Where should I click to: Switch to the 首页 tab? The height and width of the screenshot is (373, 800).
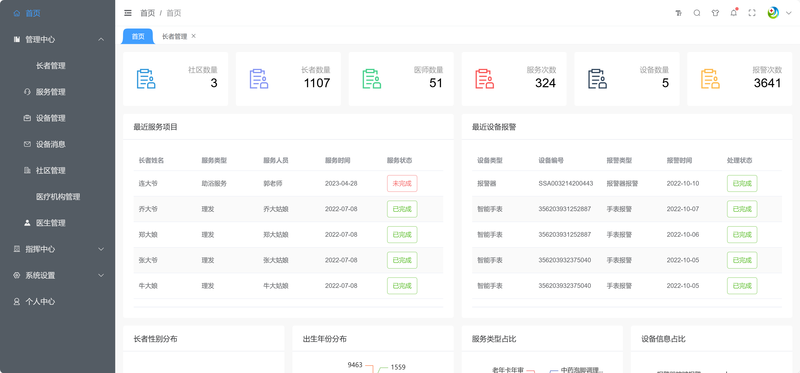(138, 36)
